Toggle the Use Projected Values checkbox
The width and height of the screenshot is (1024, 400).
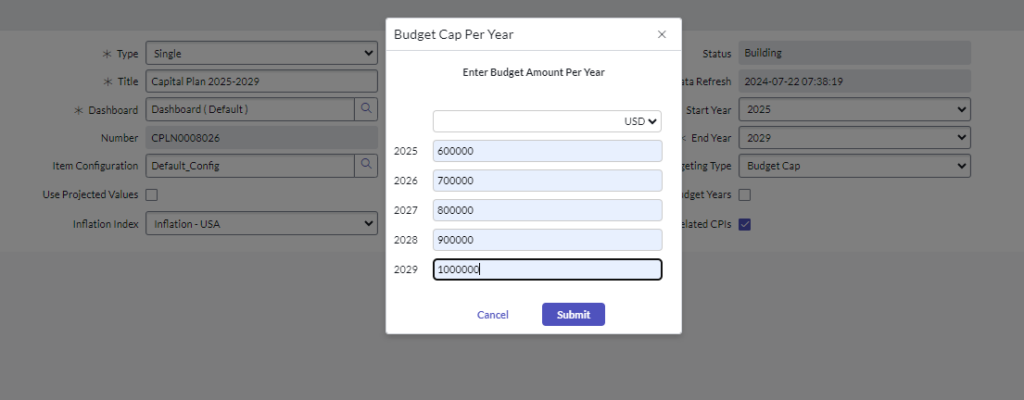tap(152, 195)
